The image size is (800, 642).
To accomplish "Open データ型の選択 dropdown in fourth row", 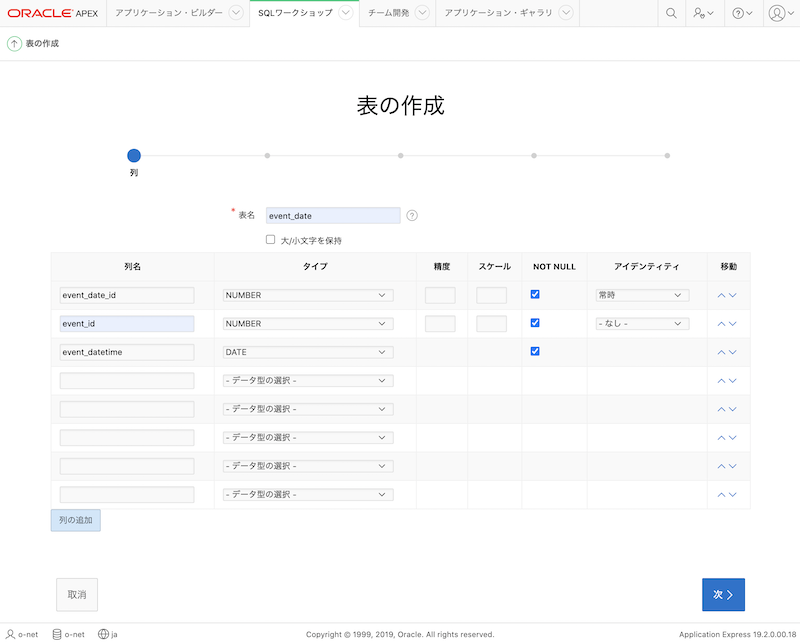I will (x=308, y=381).
